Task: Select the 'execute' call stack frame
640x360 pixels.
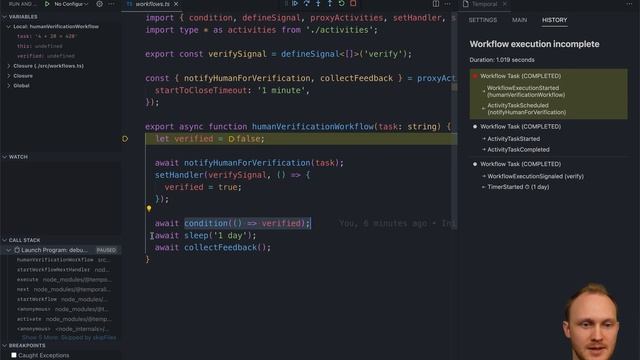Action: tap(64, 280)
